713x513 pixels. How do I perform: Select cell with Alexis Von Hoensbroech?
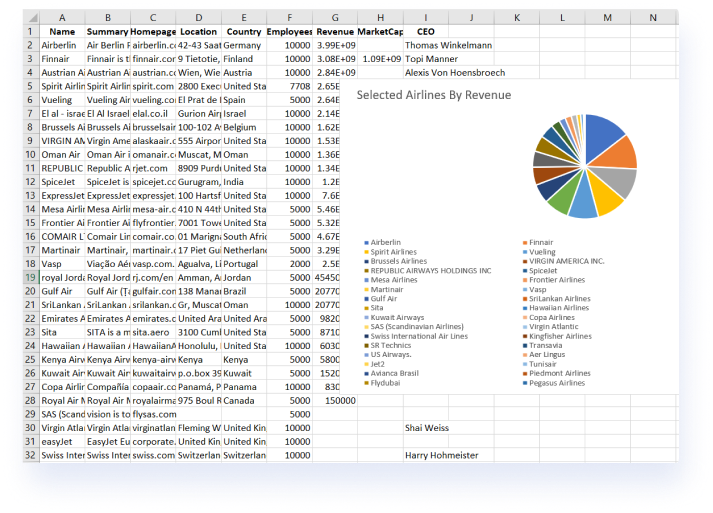tap(455, 72)
